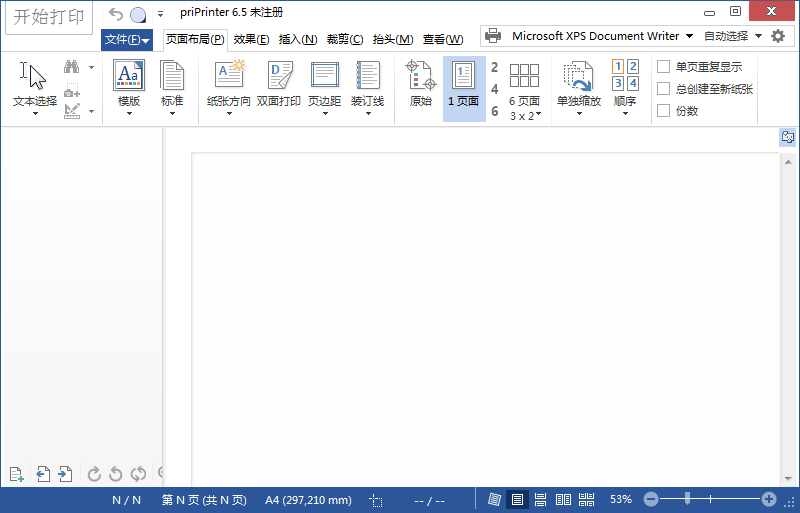The image size is (800, 513).
Task: Open the 模版 template gallery
Action: click(129, 88)
